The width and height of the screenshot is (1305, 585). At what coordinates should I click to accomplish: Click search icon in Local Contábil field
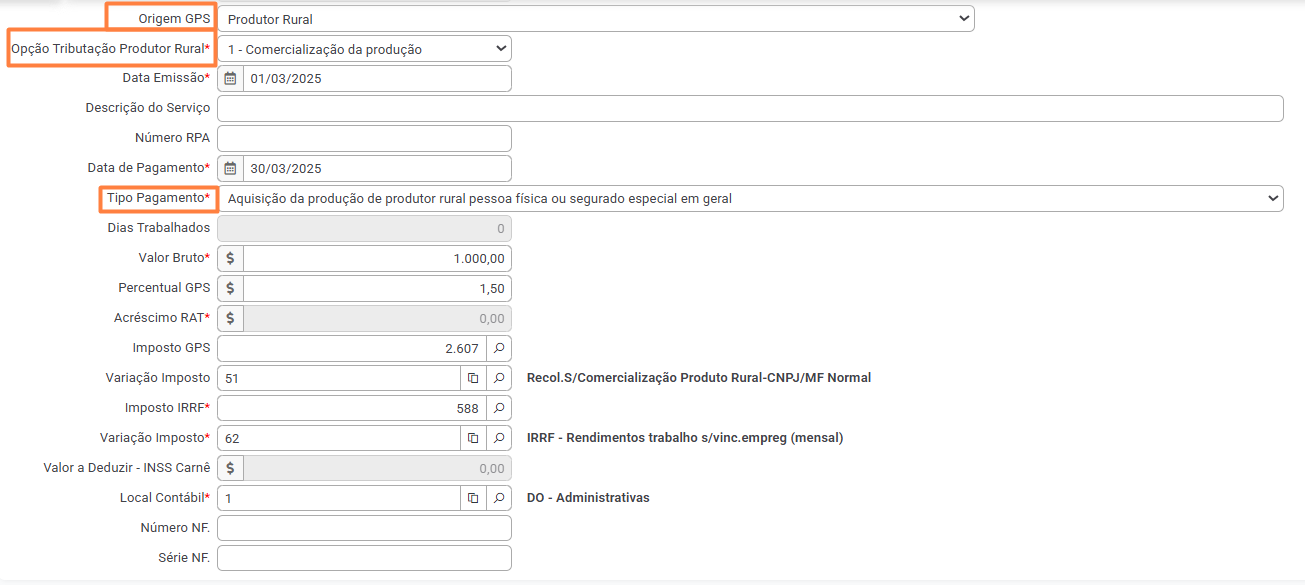coord(499,498)
